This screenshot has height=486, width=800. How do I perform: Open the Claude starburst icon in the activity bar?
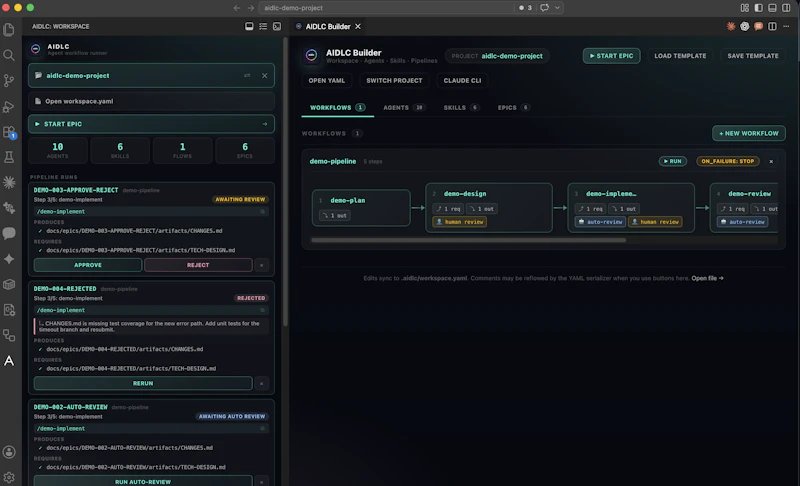[9, 182]
